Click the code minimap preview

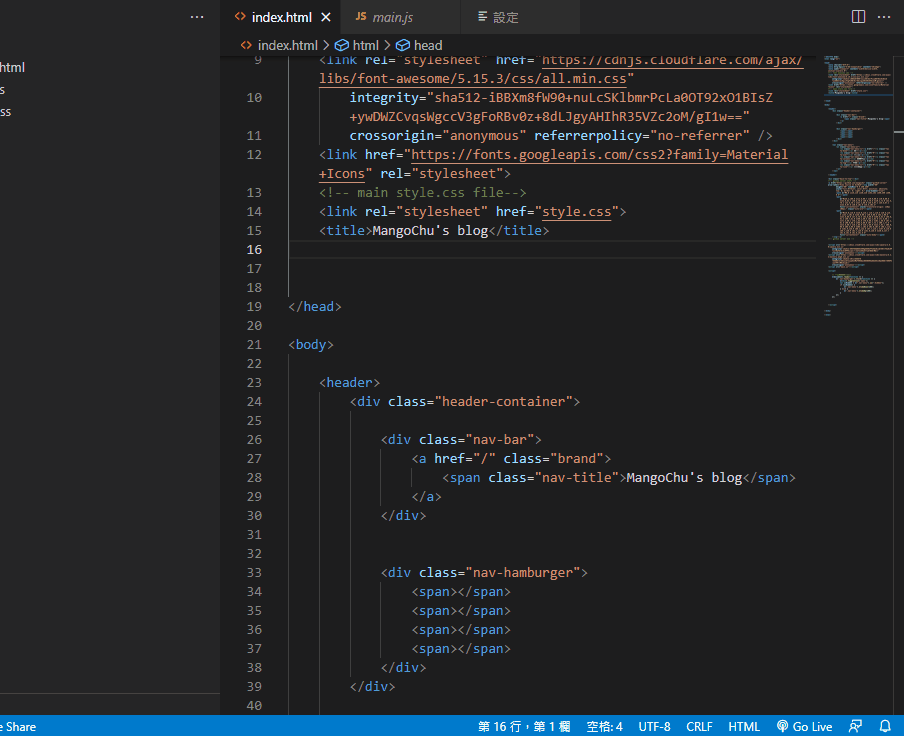[855, 180]
